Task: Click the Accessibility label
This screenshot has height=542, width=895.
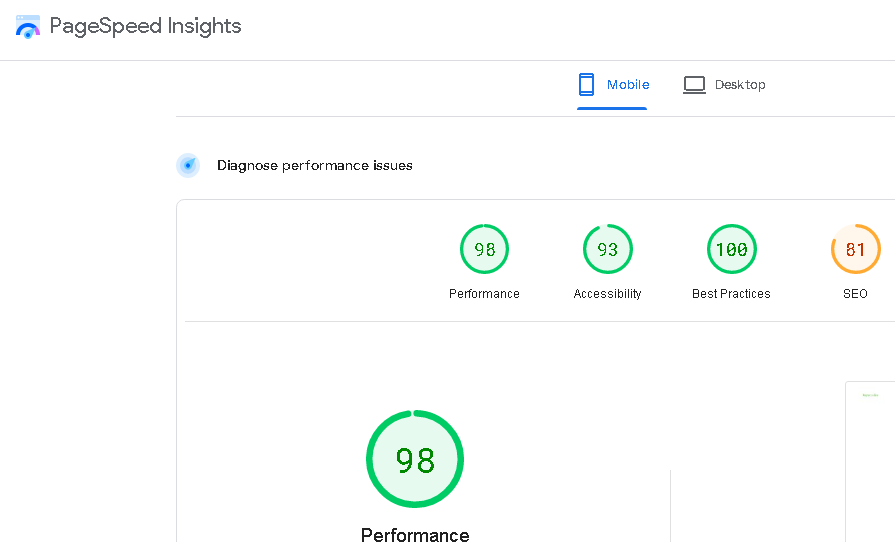Action: (607, 294)
